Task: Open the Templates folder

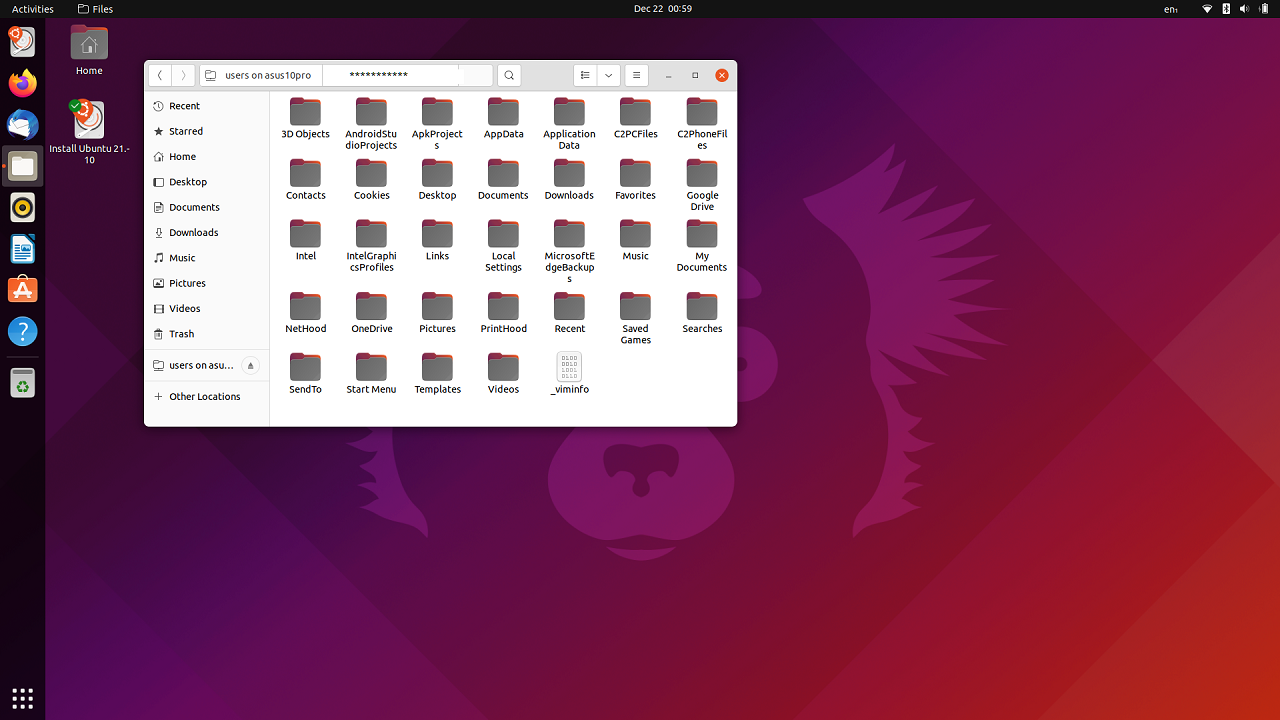Action: (437, 374)
